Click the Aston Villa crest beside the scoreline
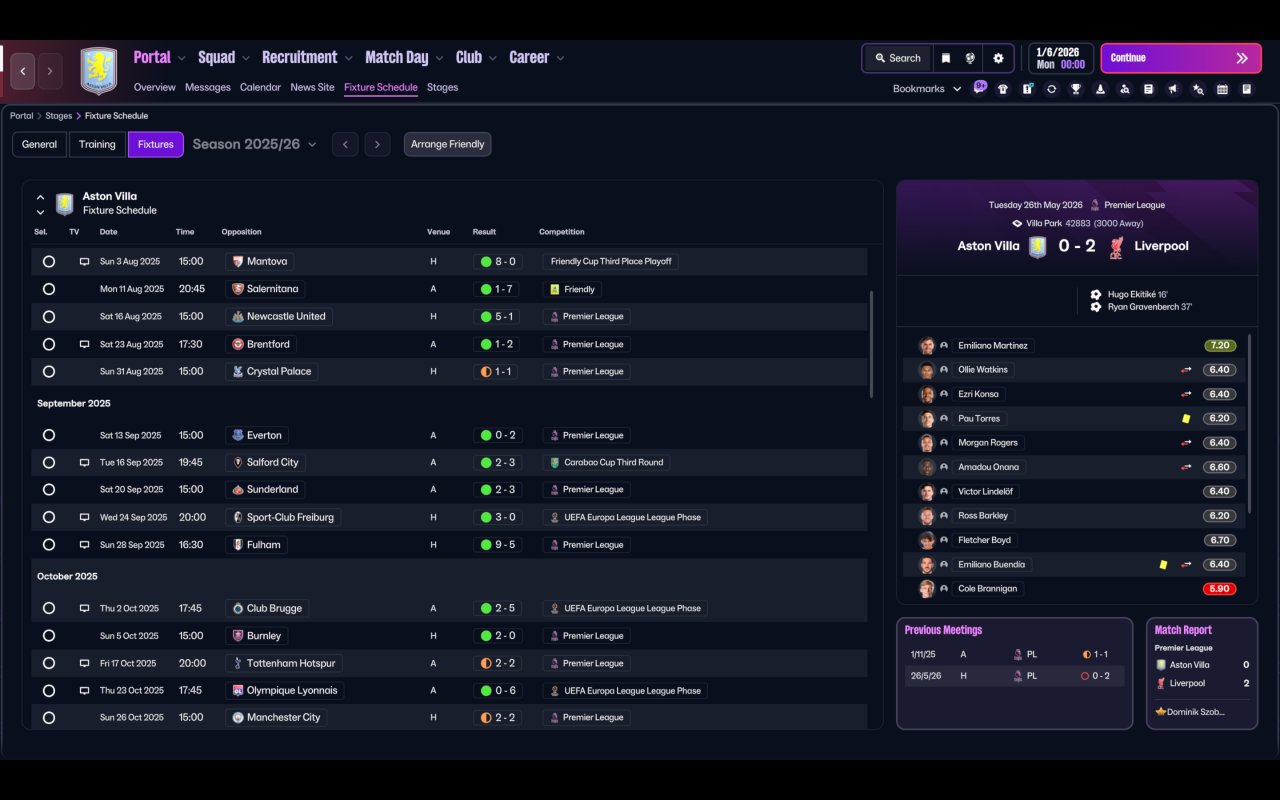The image size is (1280, 800). click(x=1037, y=246)
